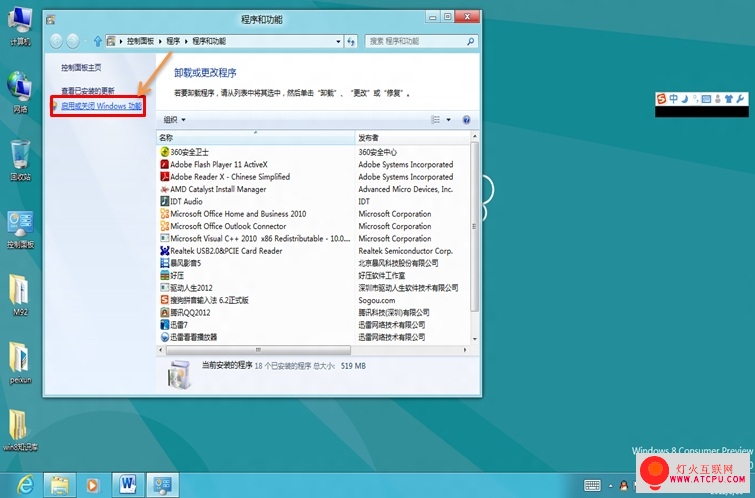Select the Microsoft Office Home and Business icon
755x498 pixels.
[x=165, y=214]
